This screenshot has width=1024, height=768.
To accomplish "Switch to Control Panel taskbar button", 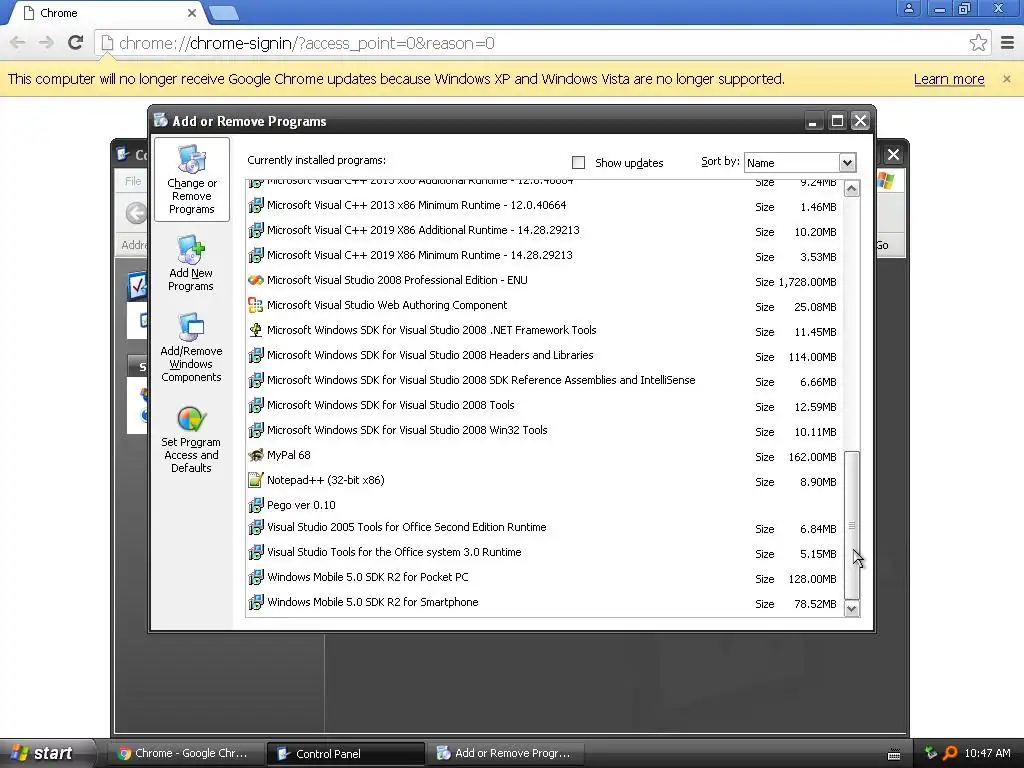I will tap(346, 754).
